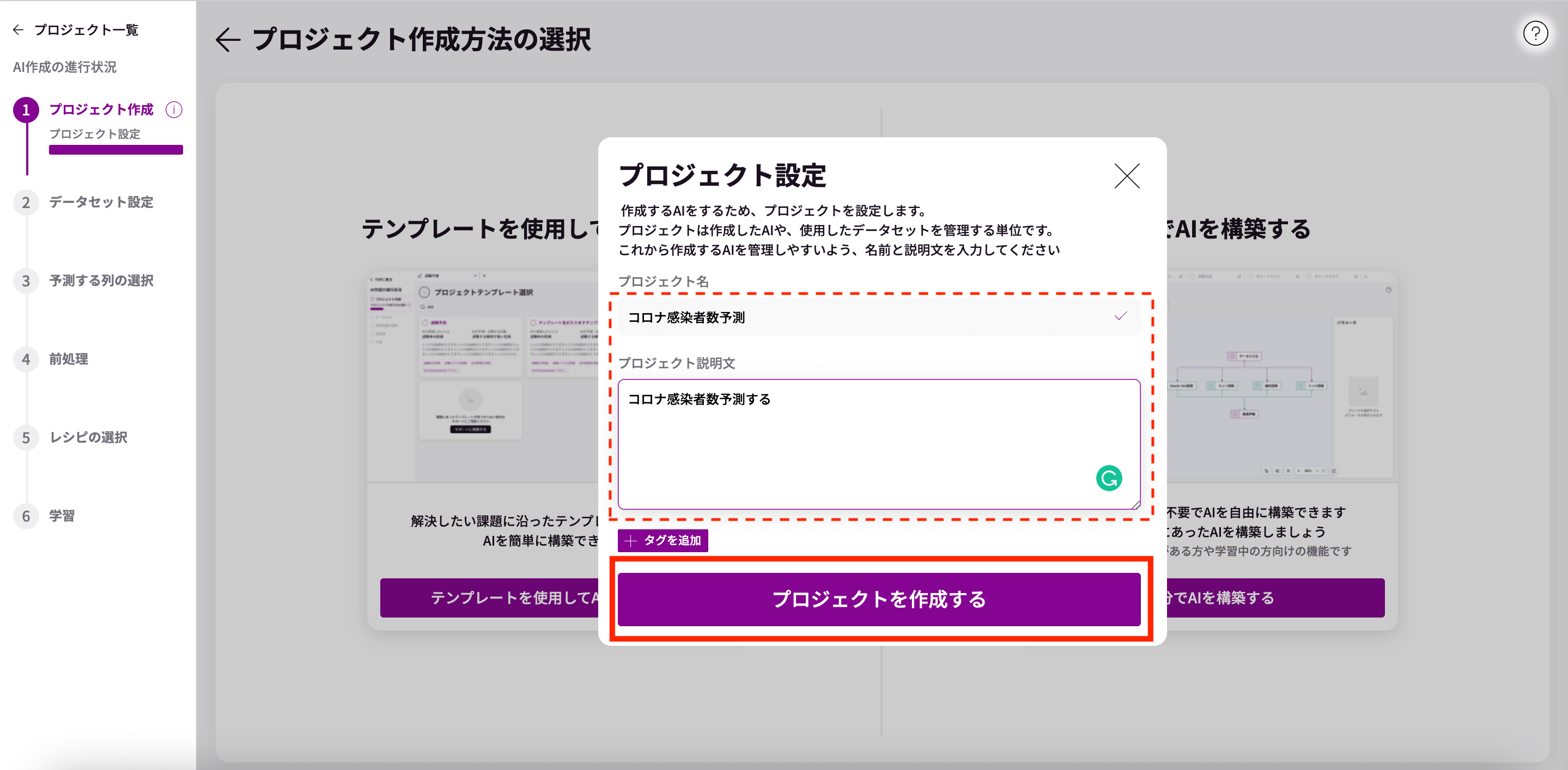Go to 学習 step in sidebar
1568x770 pixels.
point(62,516)
